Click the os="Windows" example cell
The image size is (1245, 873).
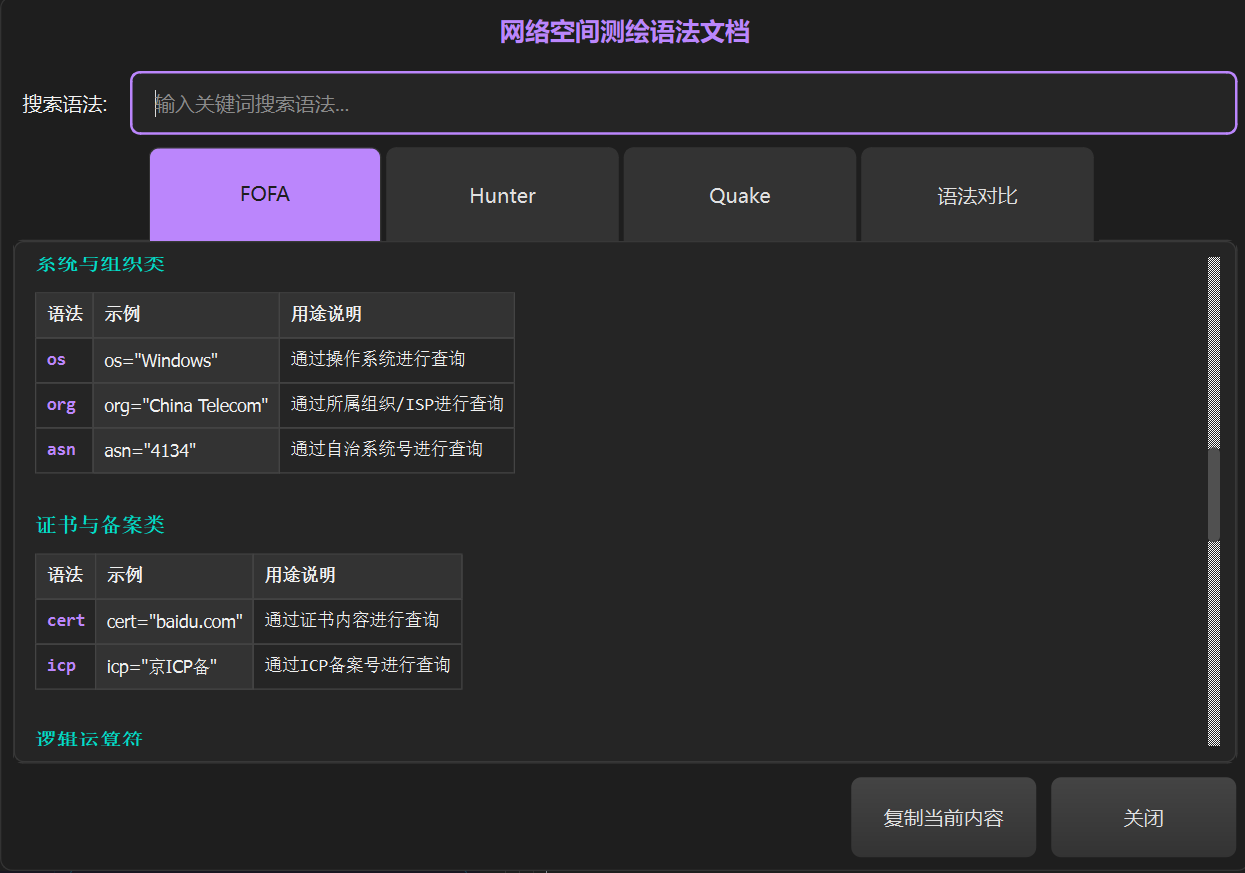coord(161,360)
